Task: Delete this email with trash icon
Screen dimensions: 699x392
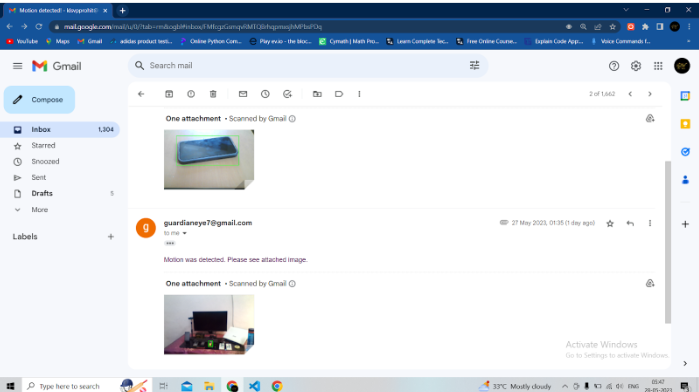Action: [213, 94]
